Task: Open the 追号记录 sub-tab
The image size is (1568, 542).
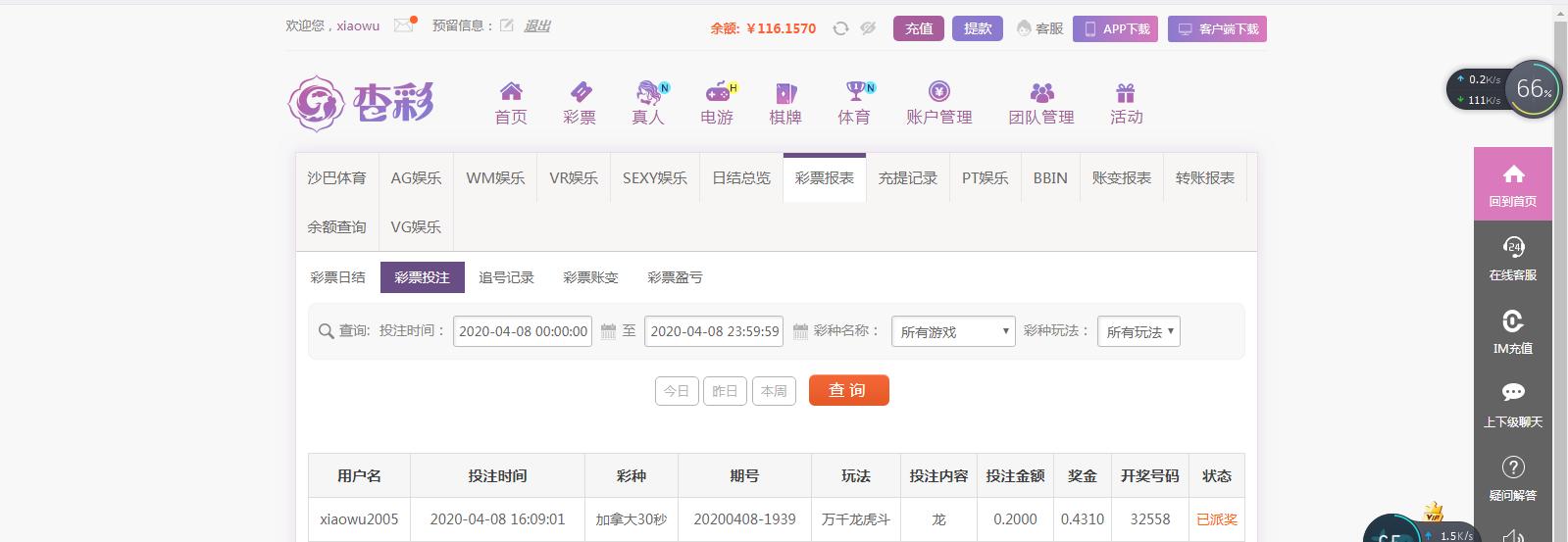Action: pyautogui.click(x=507, y=277)
